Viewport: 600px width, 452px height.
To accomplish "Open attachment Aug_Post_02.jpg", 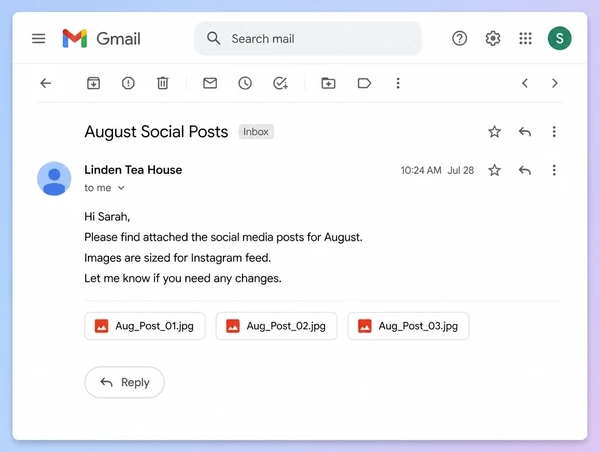I will pos(276,326).
